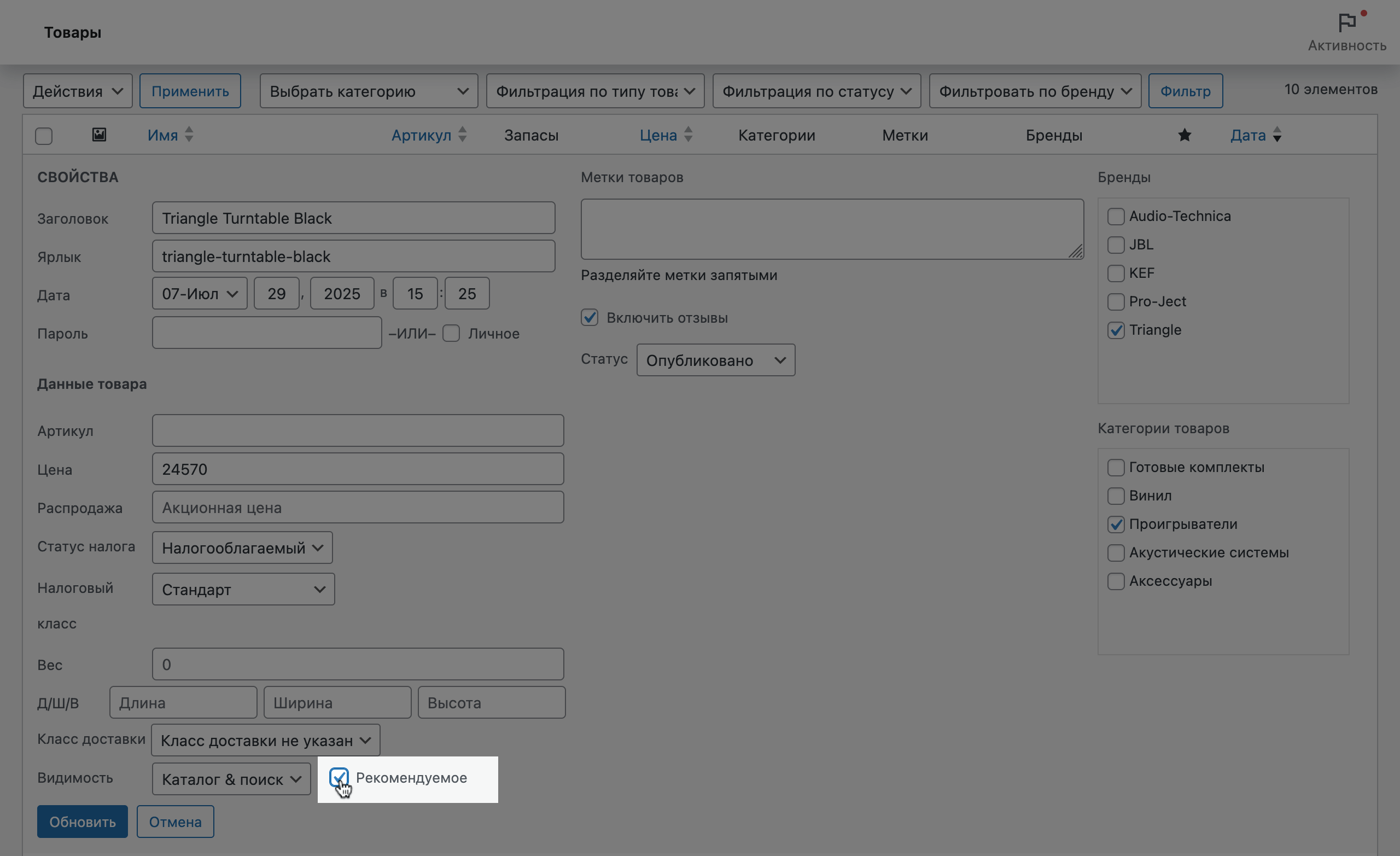Check the Акустические системы category
Image resolution: width=1400 pixels, height=856 pixels.
(x=1115, y=553)
